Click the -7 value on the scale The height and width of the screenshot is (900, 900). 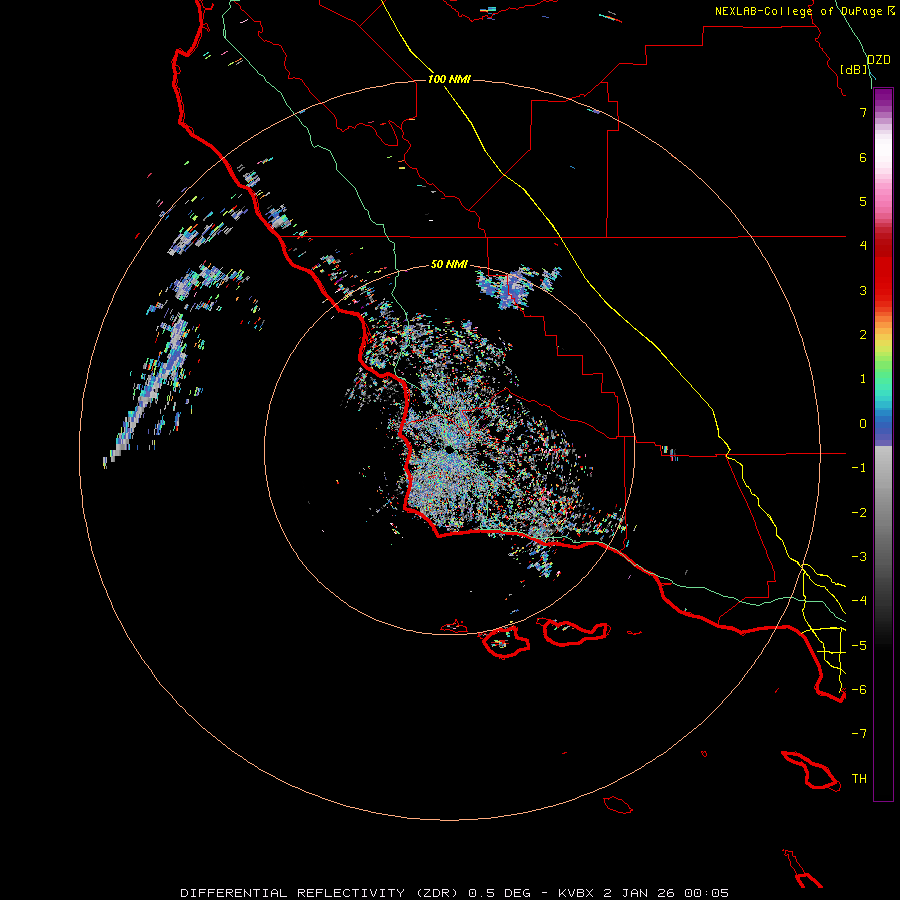(859, 734)
